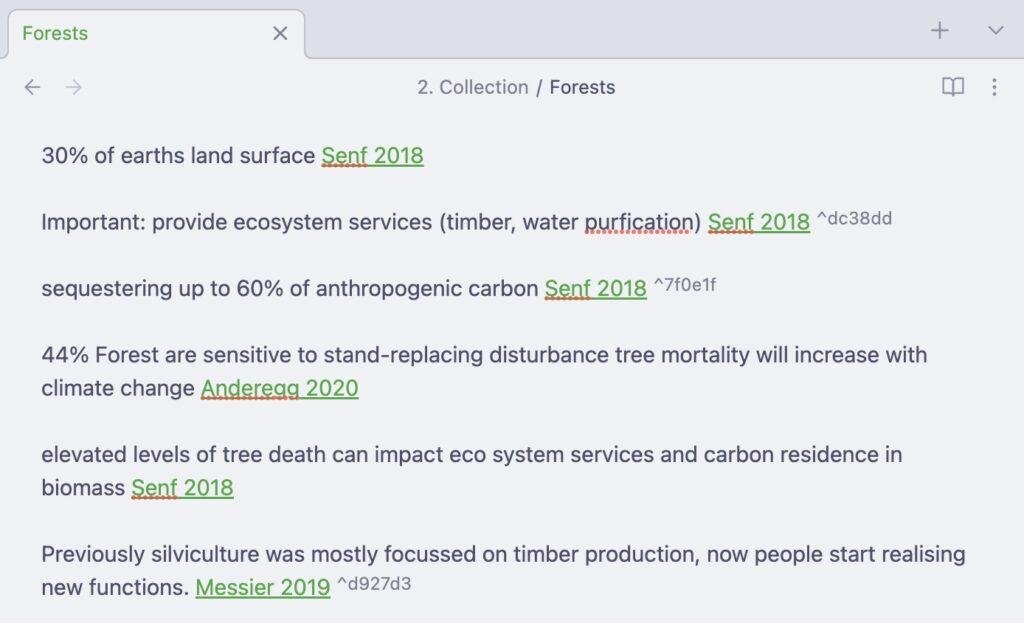Navigate forward with right arrow
Image resolution: width=1024 pixels, height=623 pixels.
pyautogui.click(x=74, y=87)
